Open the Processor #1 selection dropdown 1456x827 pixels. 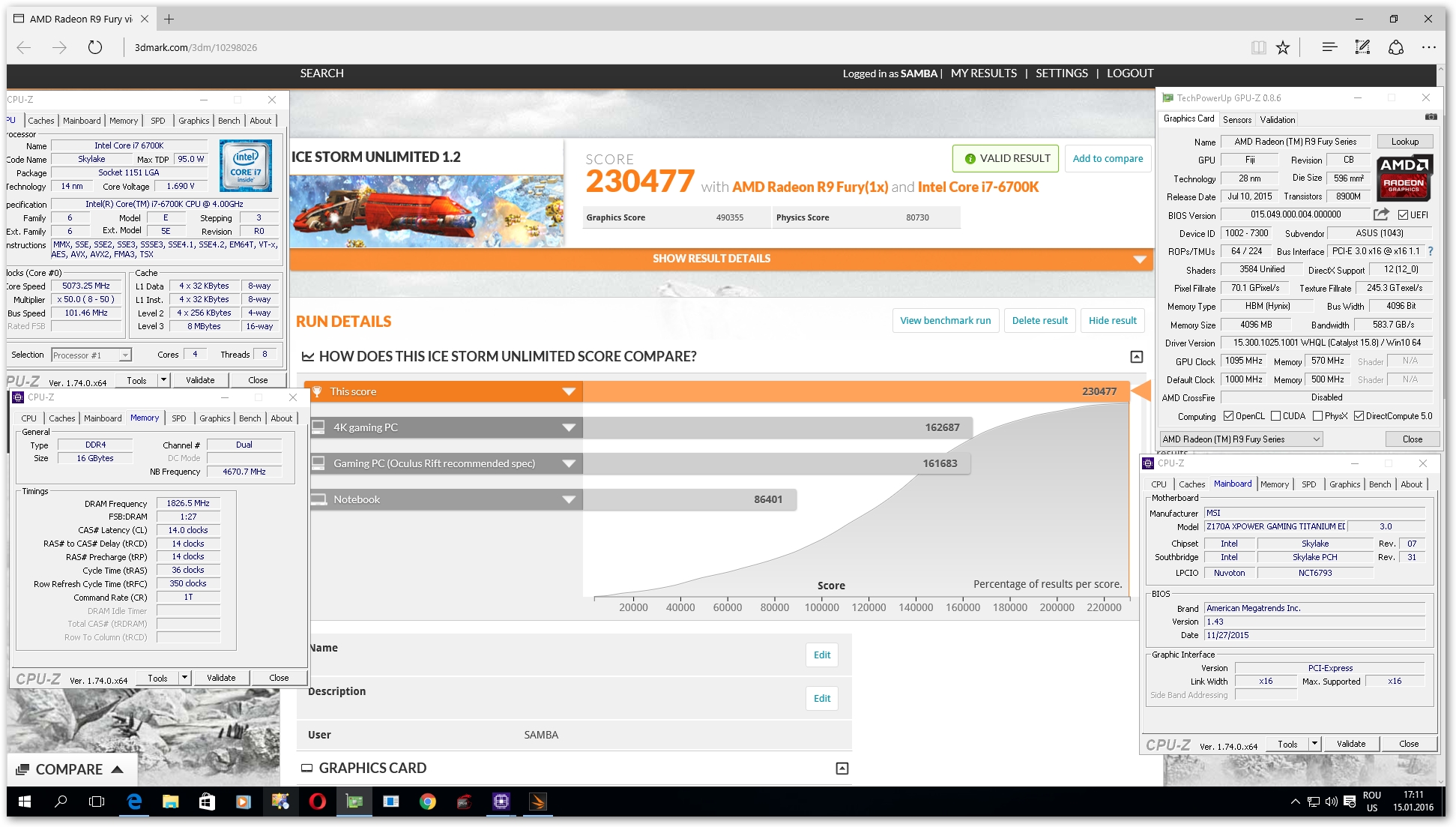(91, 355)
